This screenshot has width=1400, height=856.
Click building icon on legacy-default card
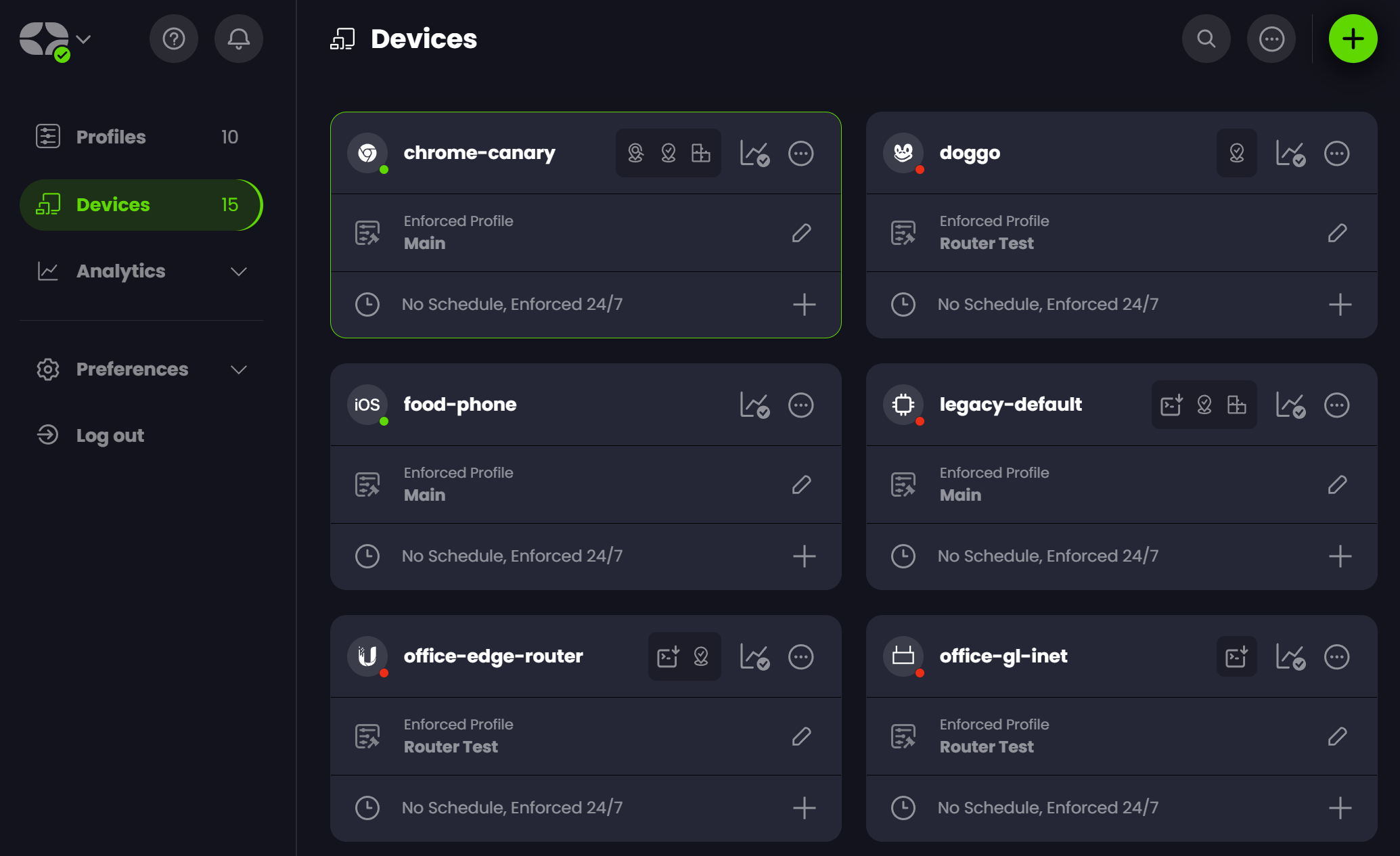1236,405
